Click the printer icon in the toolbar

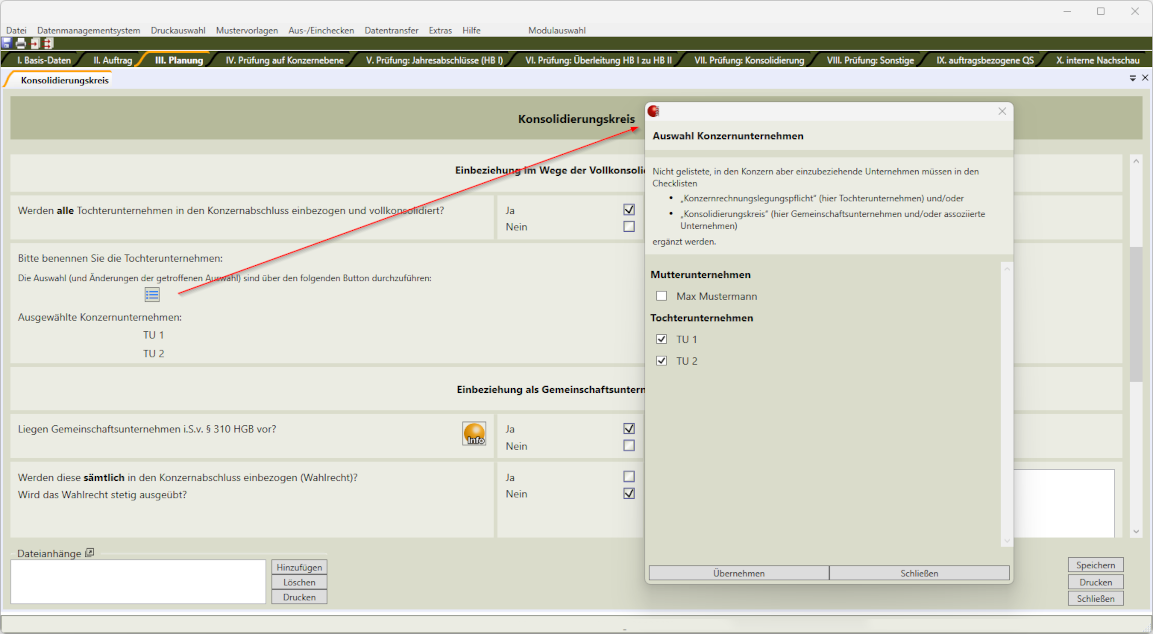point(20,44)
